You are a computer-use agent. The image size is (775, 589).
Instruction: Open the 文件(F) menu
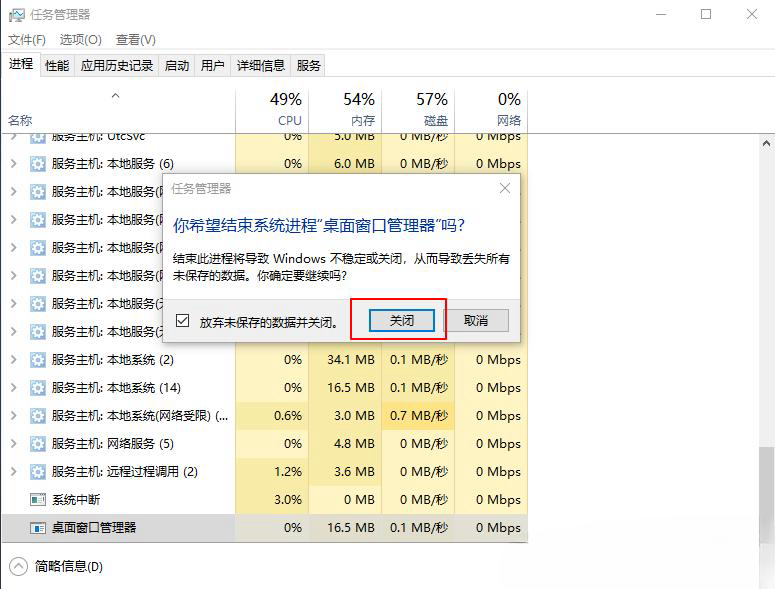(x=27, y=40)
